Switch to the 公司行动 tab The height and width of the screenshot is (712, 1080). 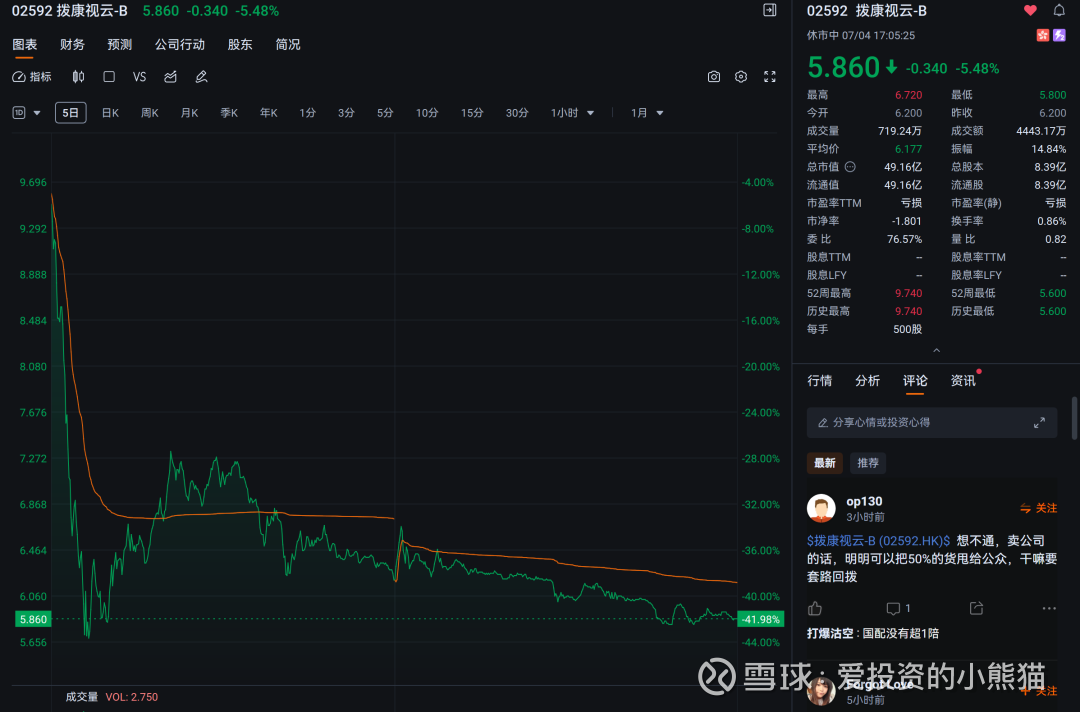point(180,45)
